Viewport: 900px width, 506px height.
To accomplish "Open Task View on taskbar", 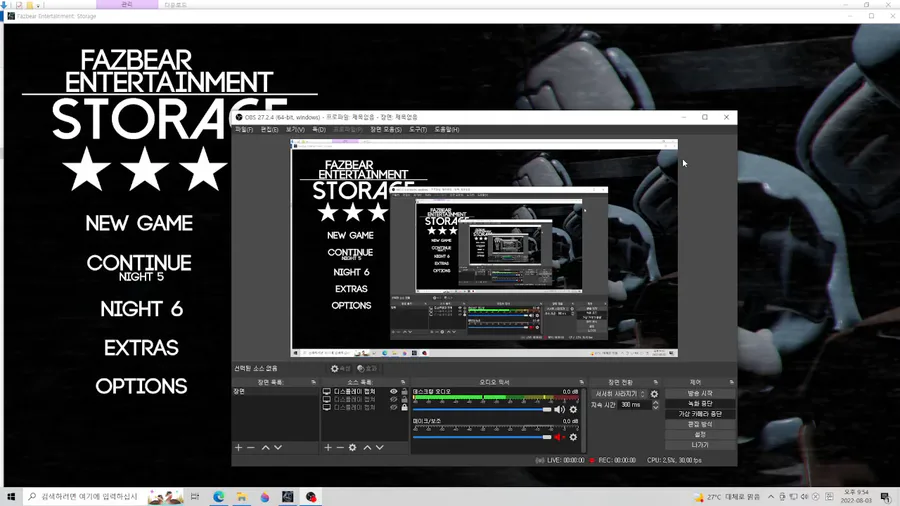I will [x=195, y=497].
